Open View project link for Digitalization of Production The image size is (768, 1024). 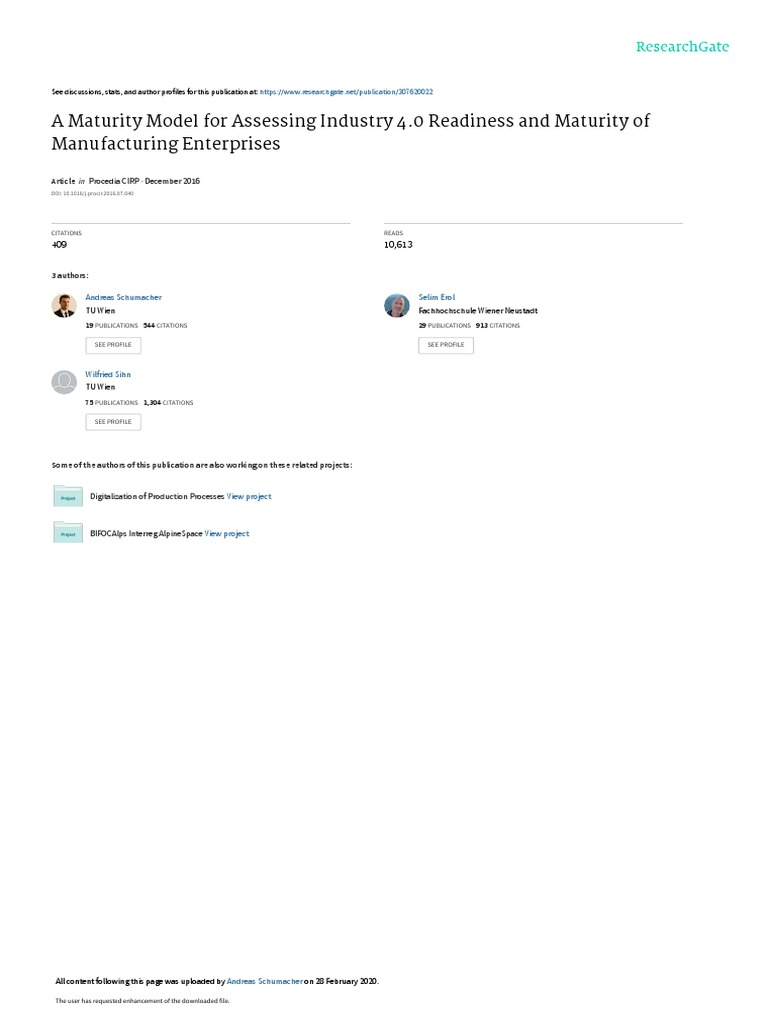click(x=249, y=496)
